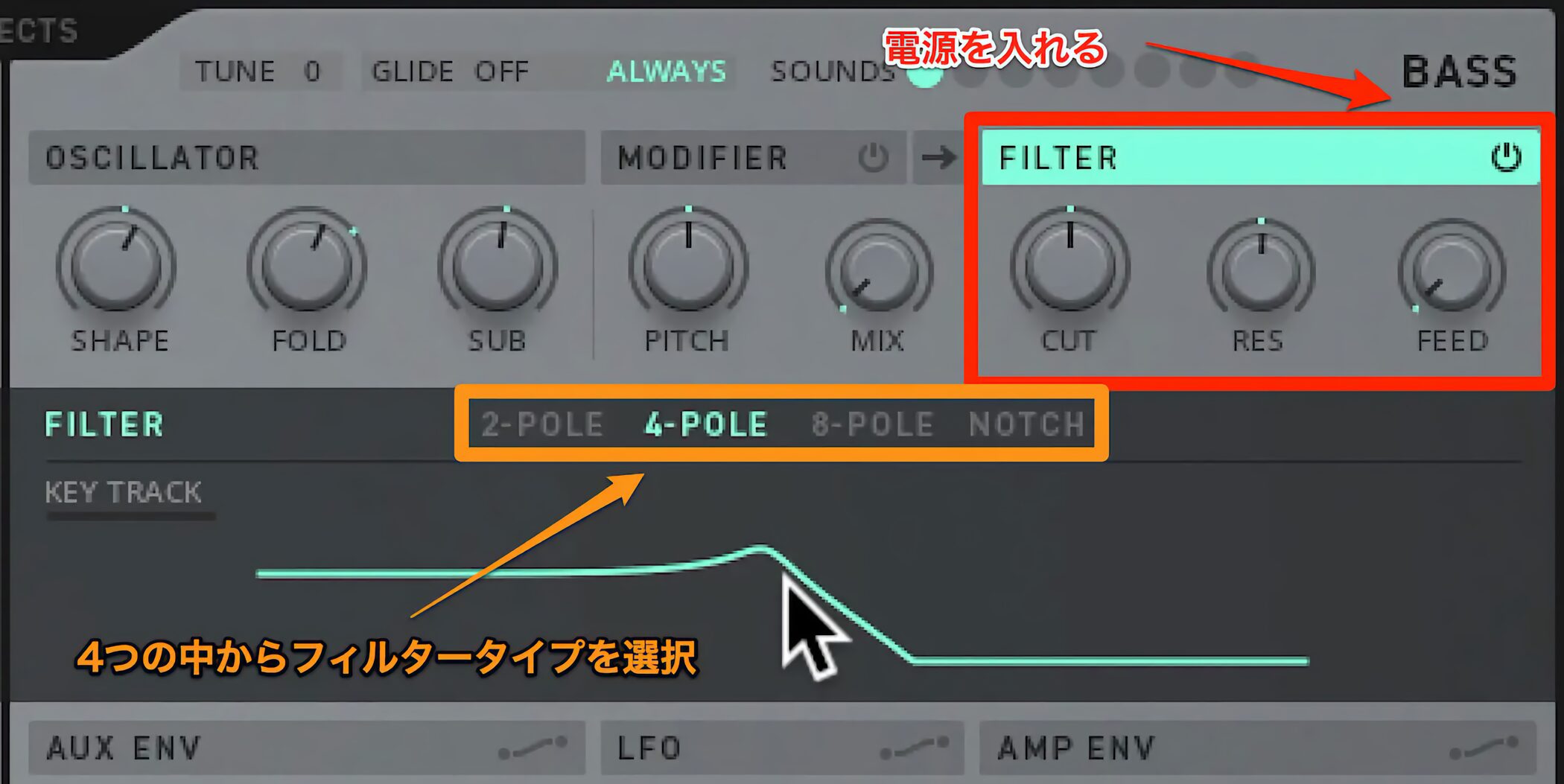Toggle the FILTER section power icon
The image size is (1564, 784).
point(1505,157)
